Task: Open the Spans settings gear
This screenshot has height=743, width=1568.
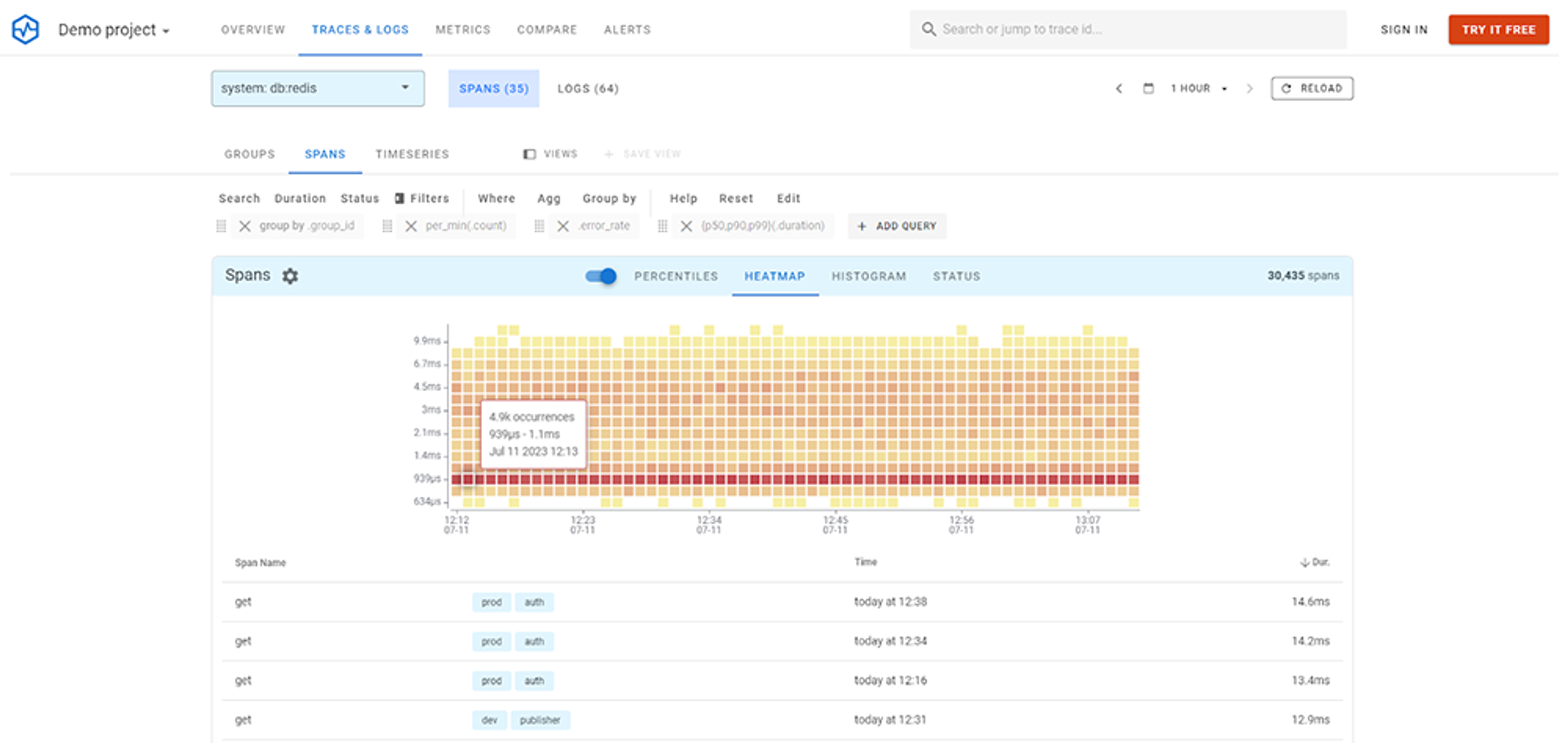Action: pos(290,276)
